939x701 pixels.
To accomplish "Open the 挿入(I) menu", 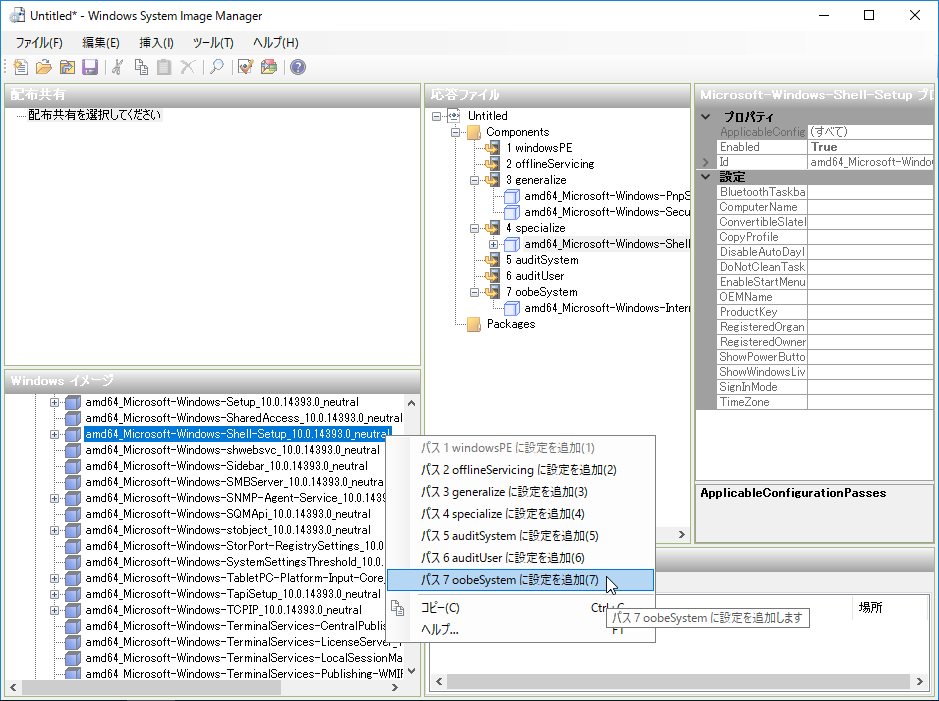I will tap(156, 43).
